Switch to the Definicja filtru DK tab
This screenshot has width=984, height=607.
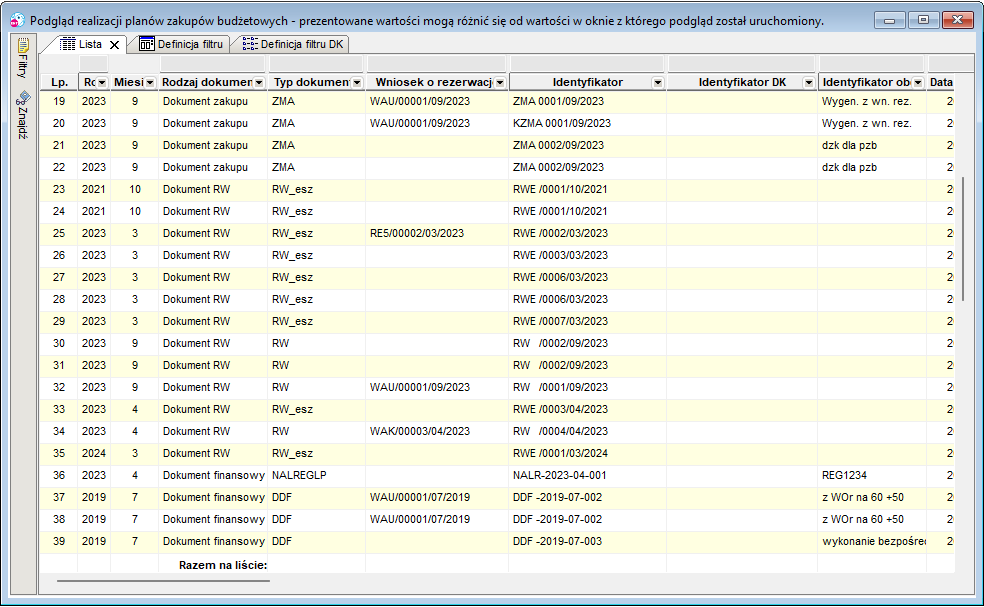[293, 45]
